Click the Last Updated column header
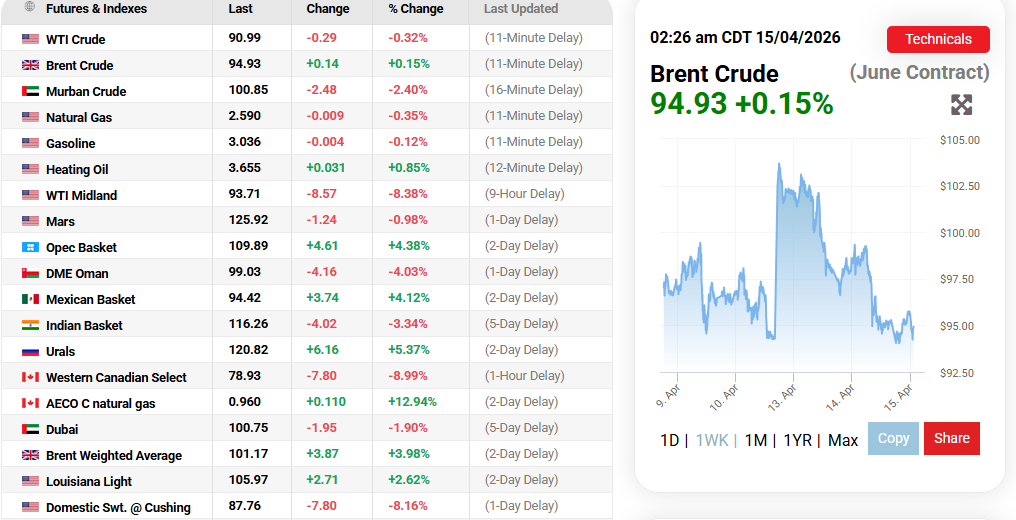 [x=521, y=8]
